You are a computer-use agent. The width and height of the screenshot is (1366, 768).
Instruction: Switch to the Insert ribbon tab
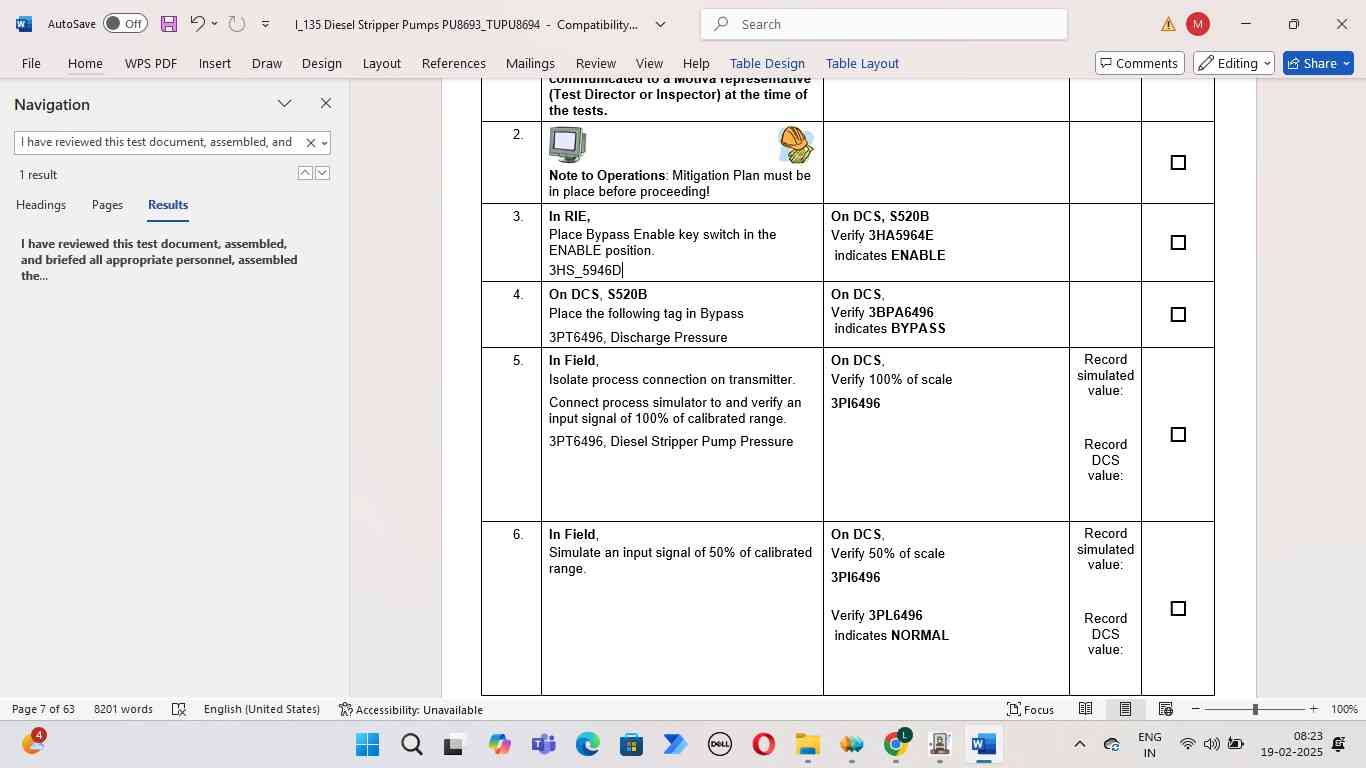tap(215, 63)
